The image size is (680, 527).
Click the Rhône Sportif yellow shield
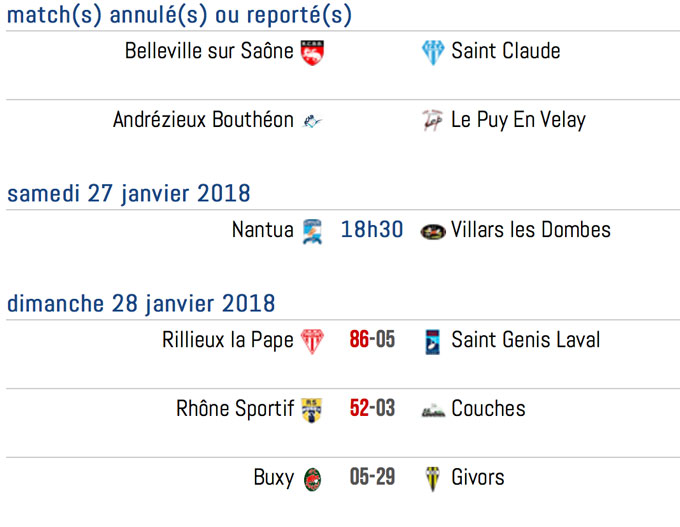[x=312, y=410]
